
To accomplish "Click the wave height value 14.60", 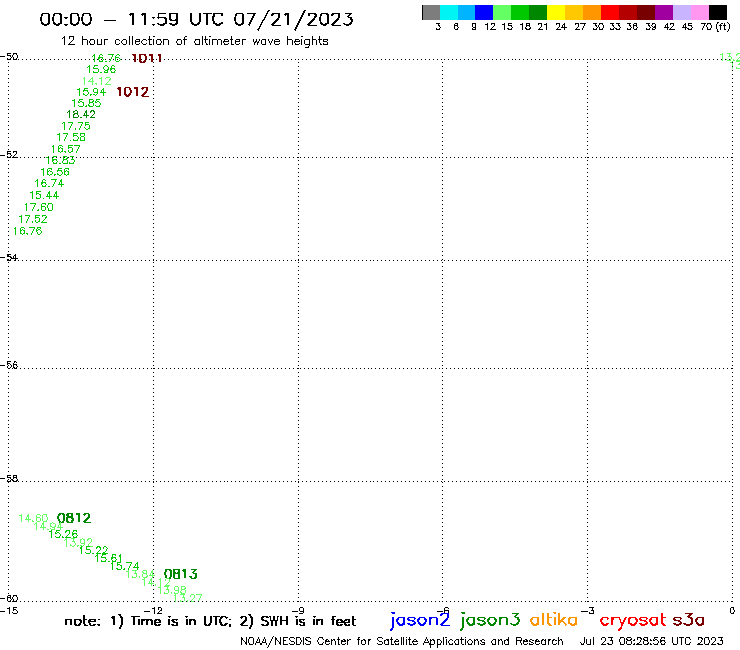I will click(33, 519).
